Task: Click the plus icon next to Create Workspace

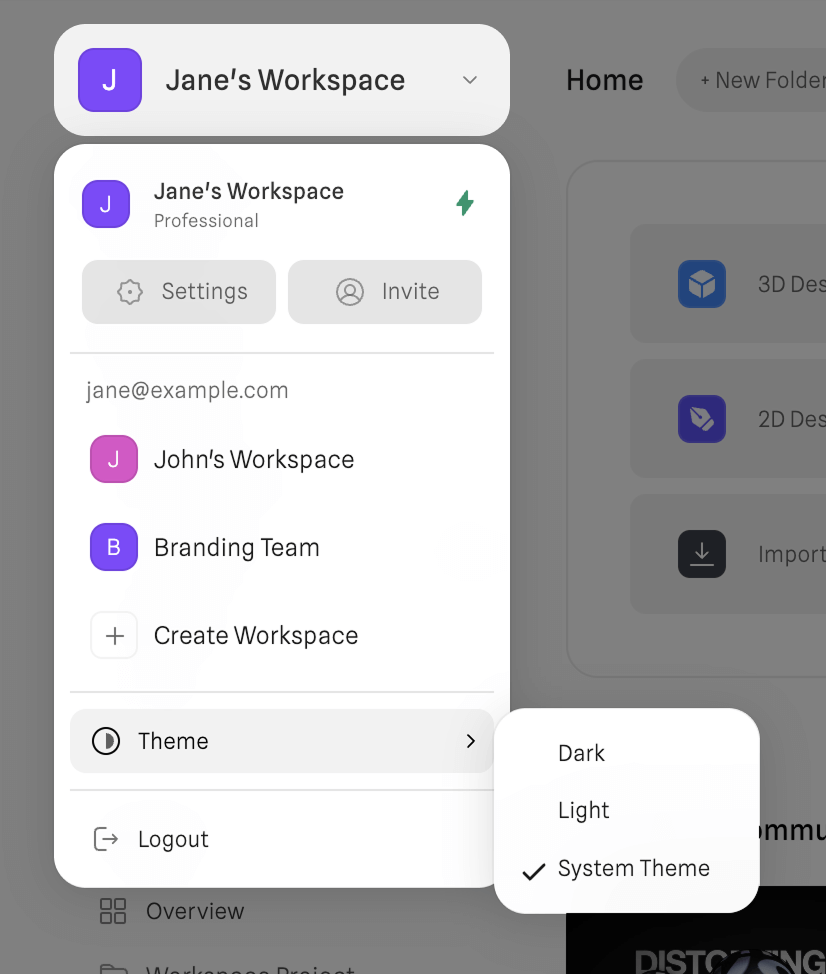Action: click(x=114, y=635)
